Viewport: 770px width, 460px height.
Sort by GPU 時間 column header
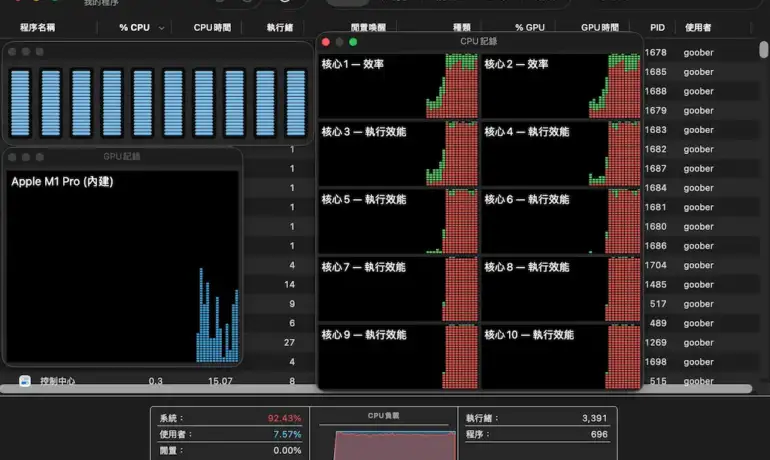600,27
